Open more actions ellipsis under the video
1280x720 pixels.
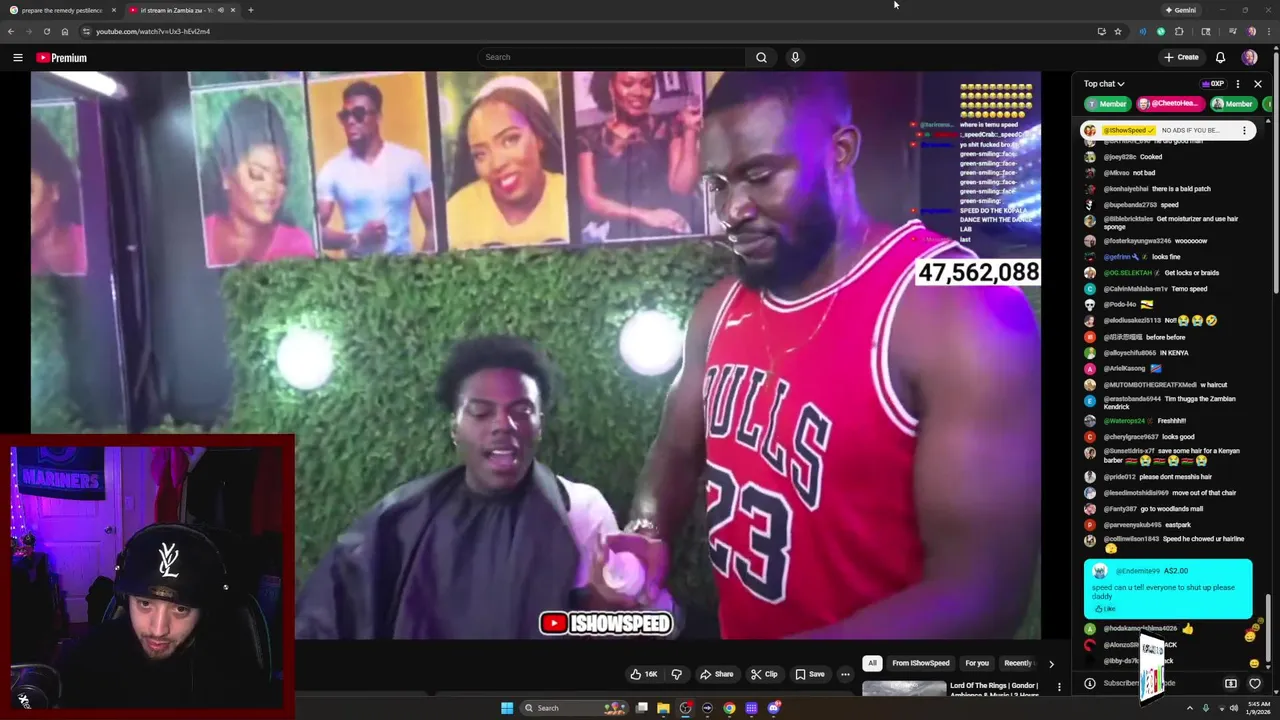click(x=845, y=674)
